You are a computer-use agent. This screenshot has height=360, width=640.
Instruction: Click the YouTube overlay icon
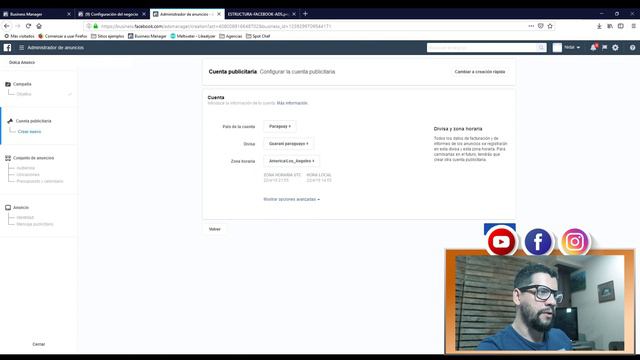point(501,242)
